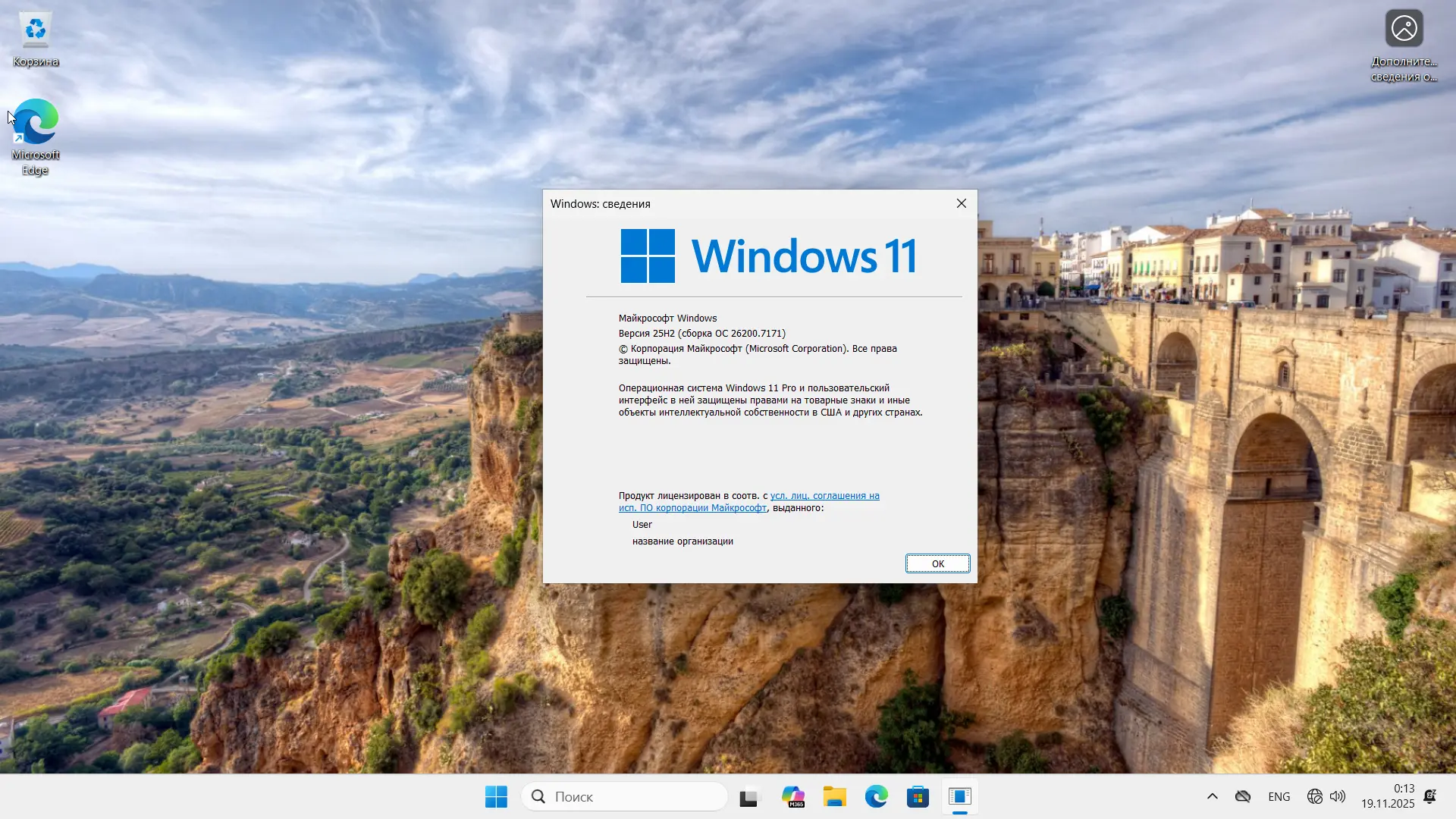Launch Edge browser from taskbar

[x=876, y=797]
